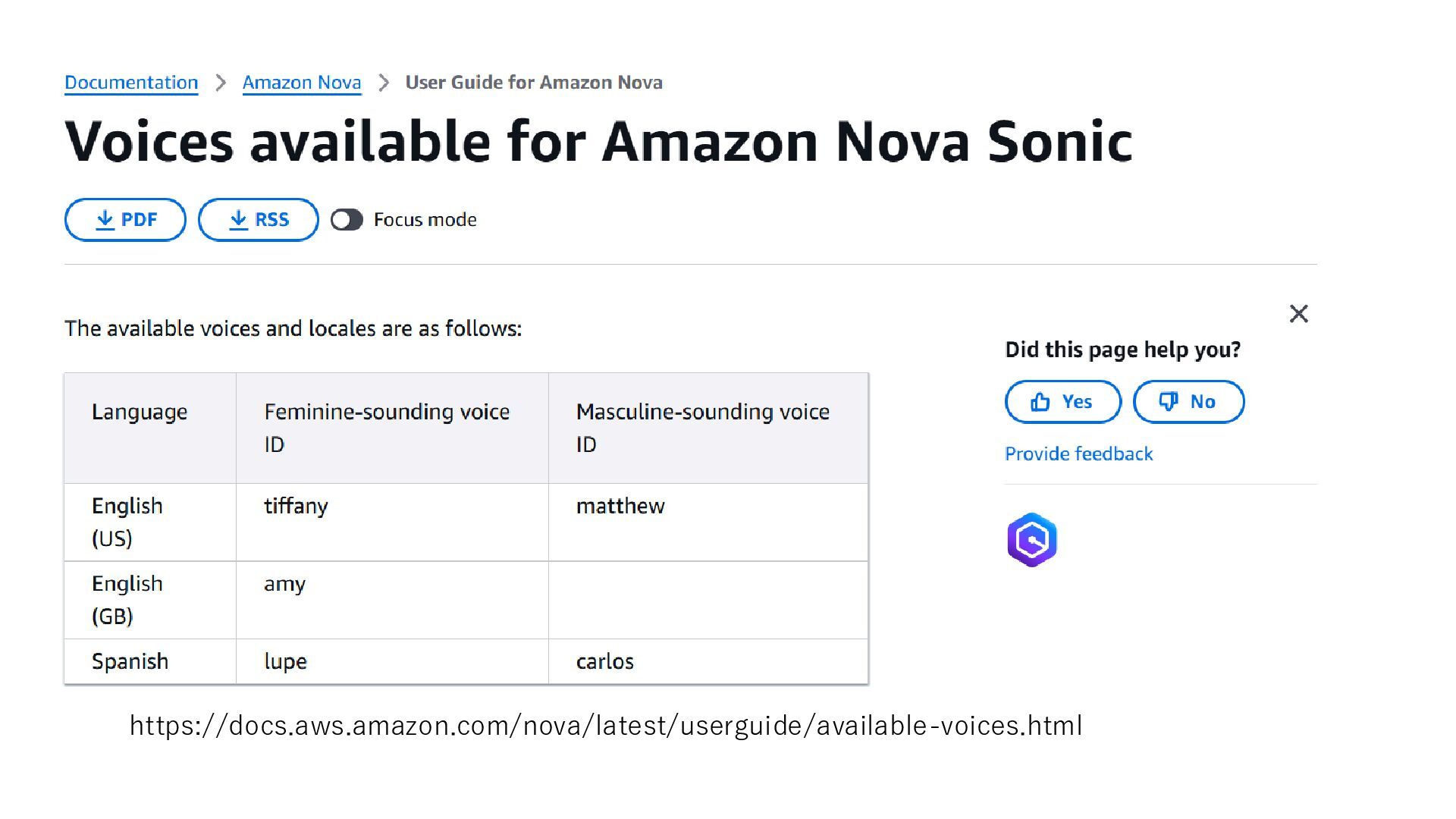Click the Focus mode label
Viewport: 1456px width, 819px height.
coord(425,220)
